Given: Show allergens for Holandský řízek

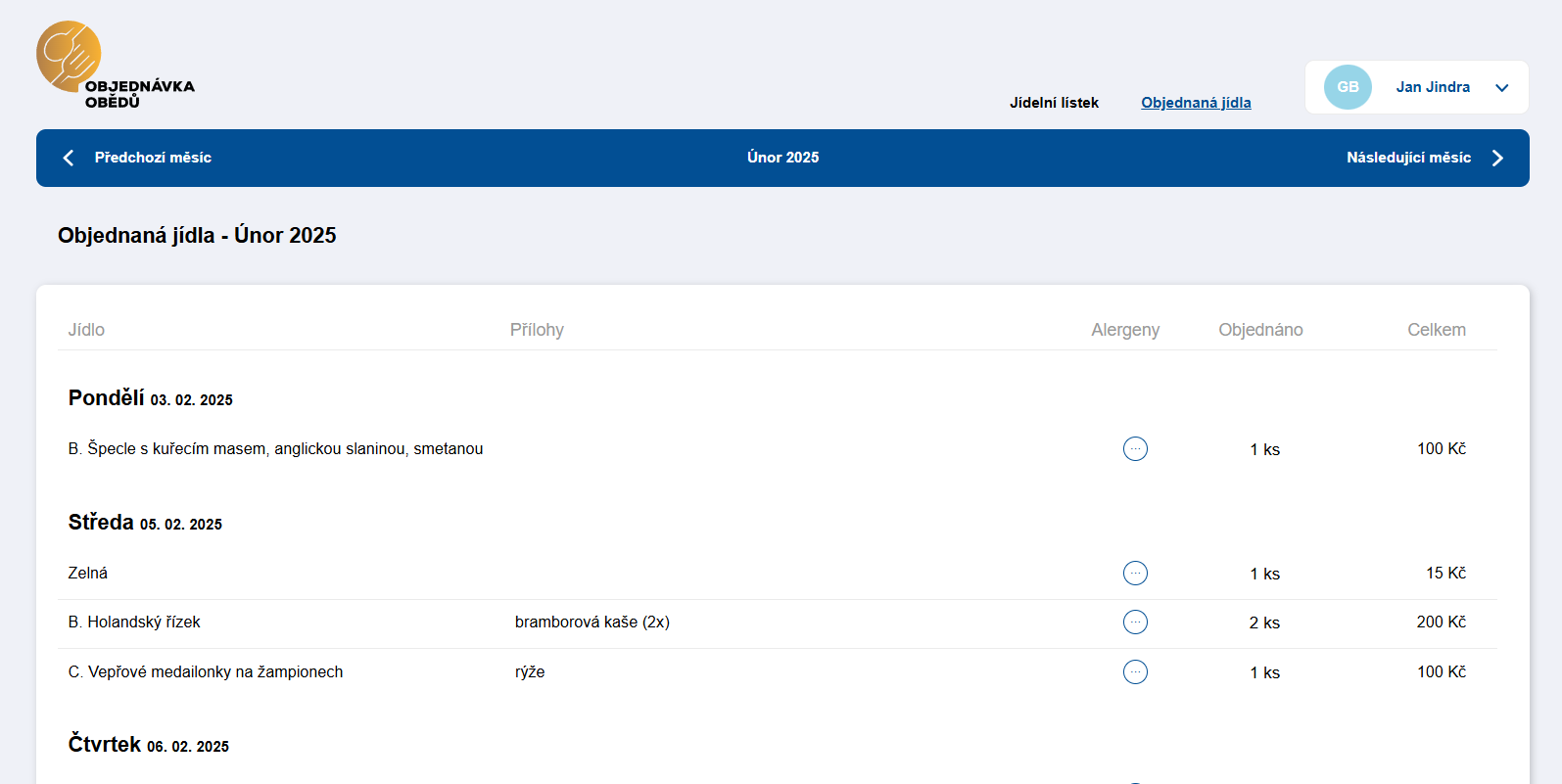Looking at the screenshot, I should [1135, 623].
